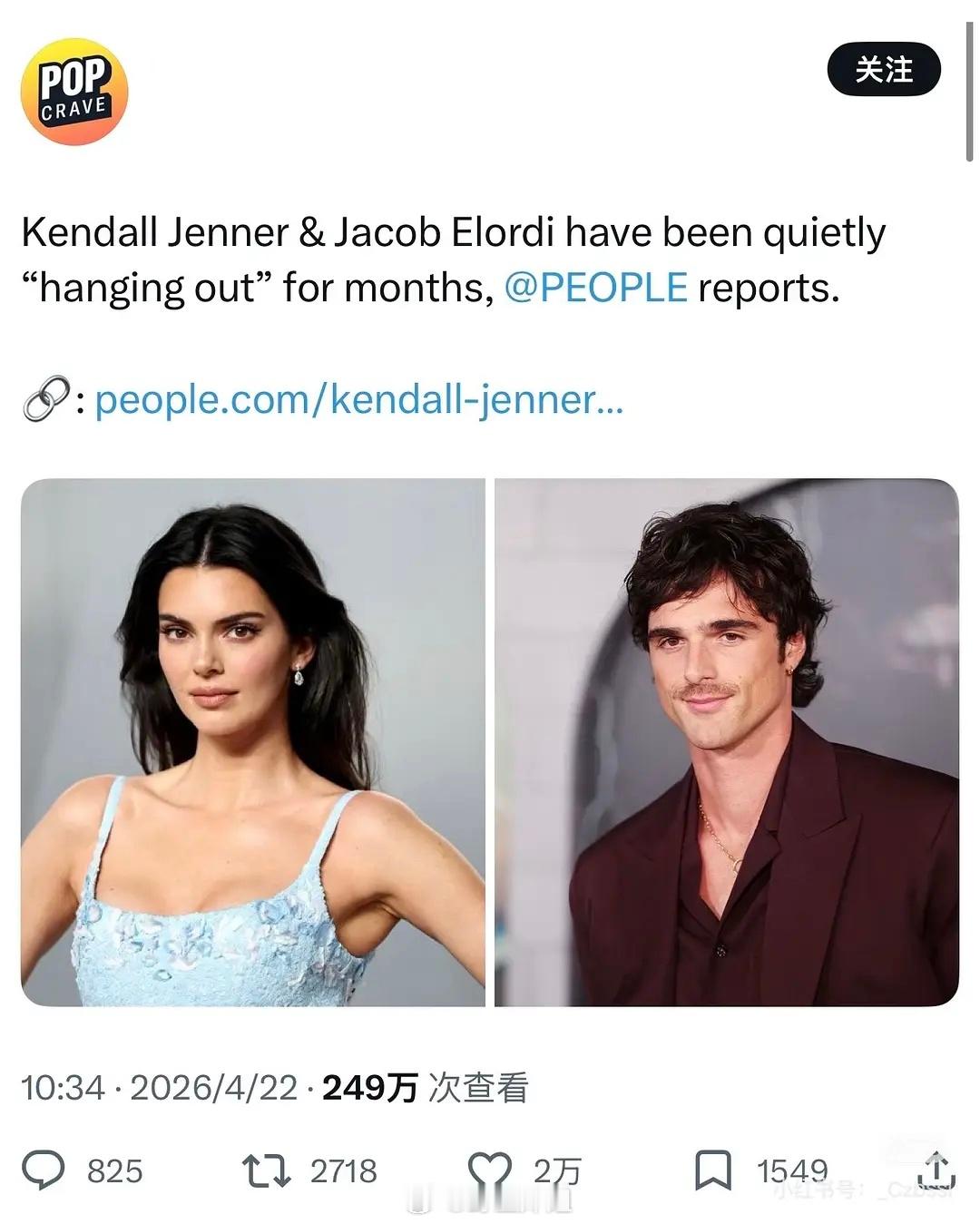
Task: Click the scrollbar at right edge
Action: [971, 82]
